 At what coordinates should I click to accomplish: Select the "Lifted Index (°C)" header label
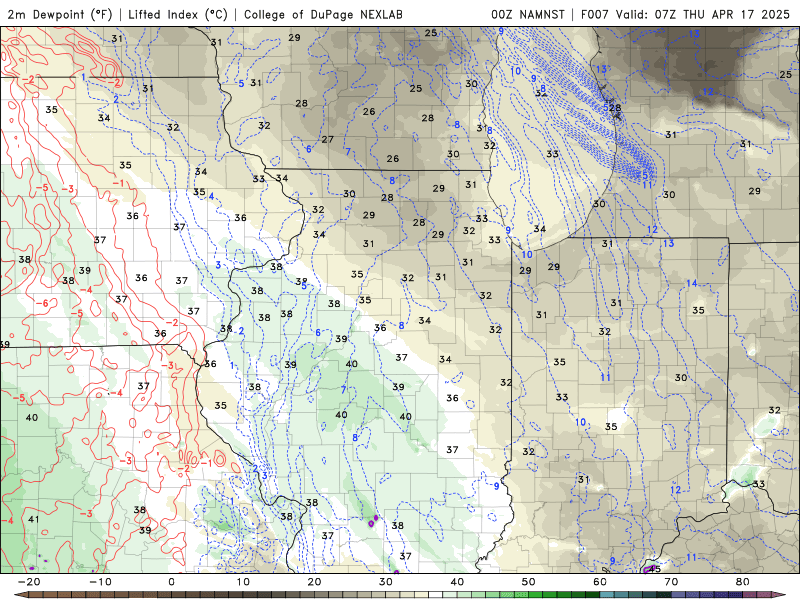[178, 14]
